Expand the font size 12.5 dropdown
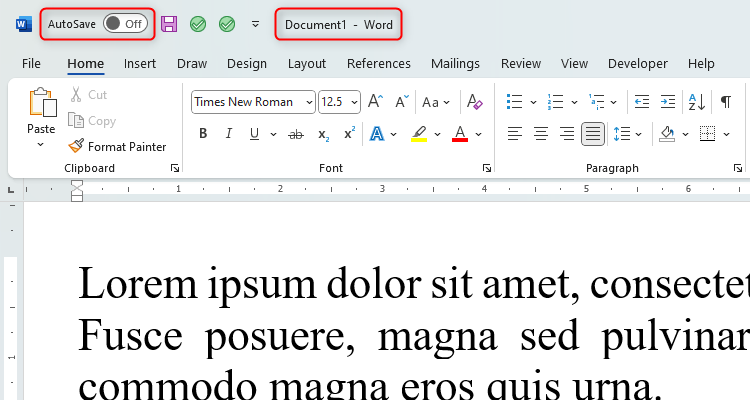Viewport: 750px width, 400px height. point(353,102)
